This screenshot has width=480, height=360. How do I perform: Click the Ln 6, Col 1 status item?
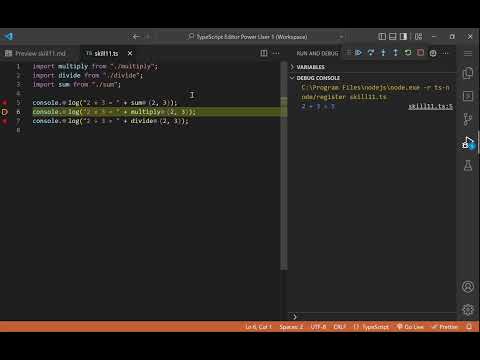click(259, 327)
